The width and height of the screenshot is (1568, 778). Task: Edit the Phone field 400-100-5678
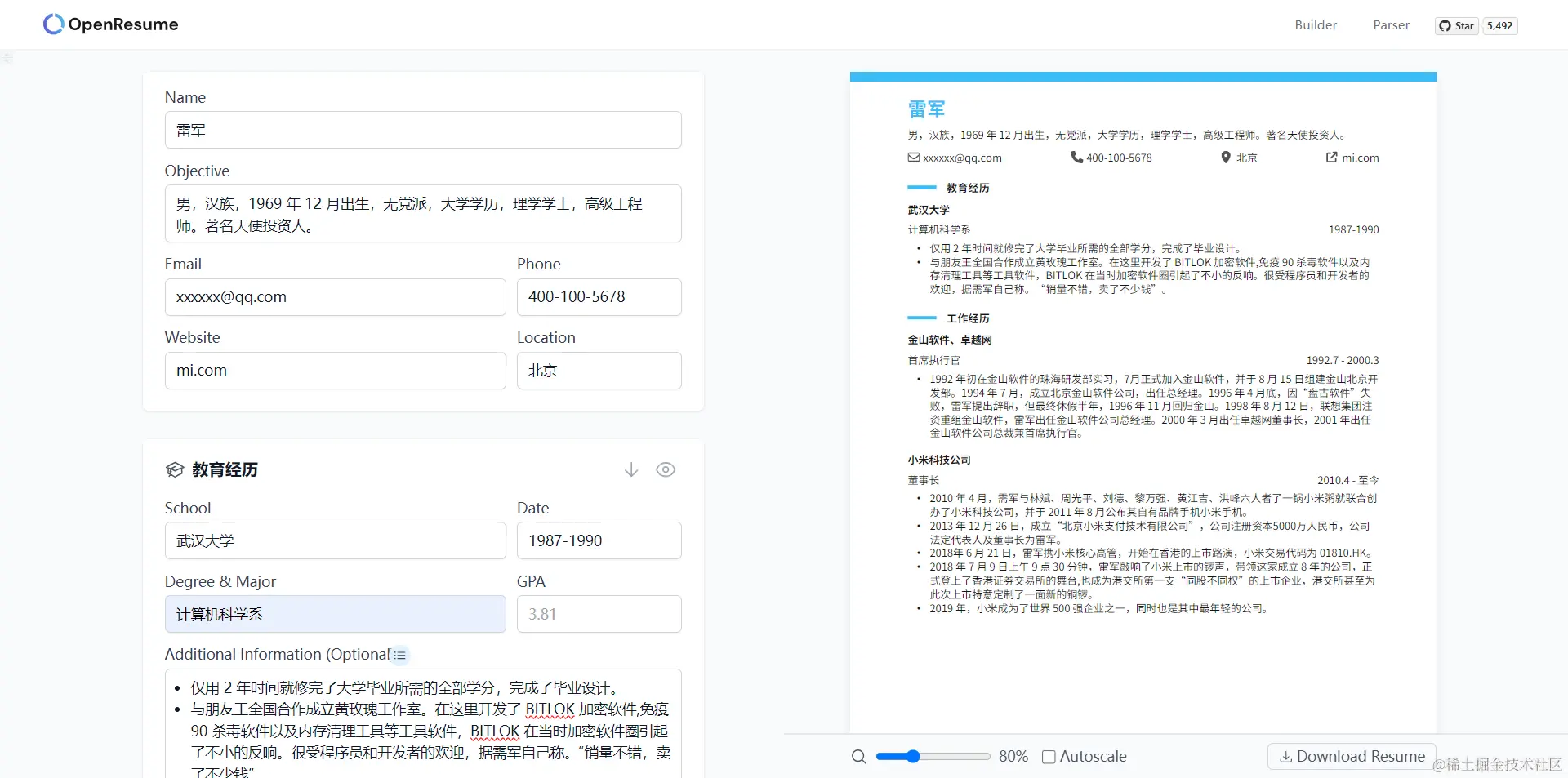[599, 297]
